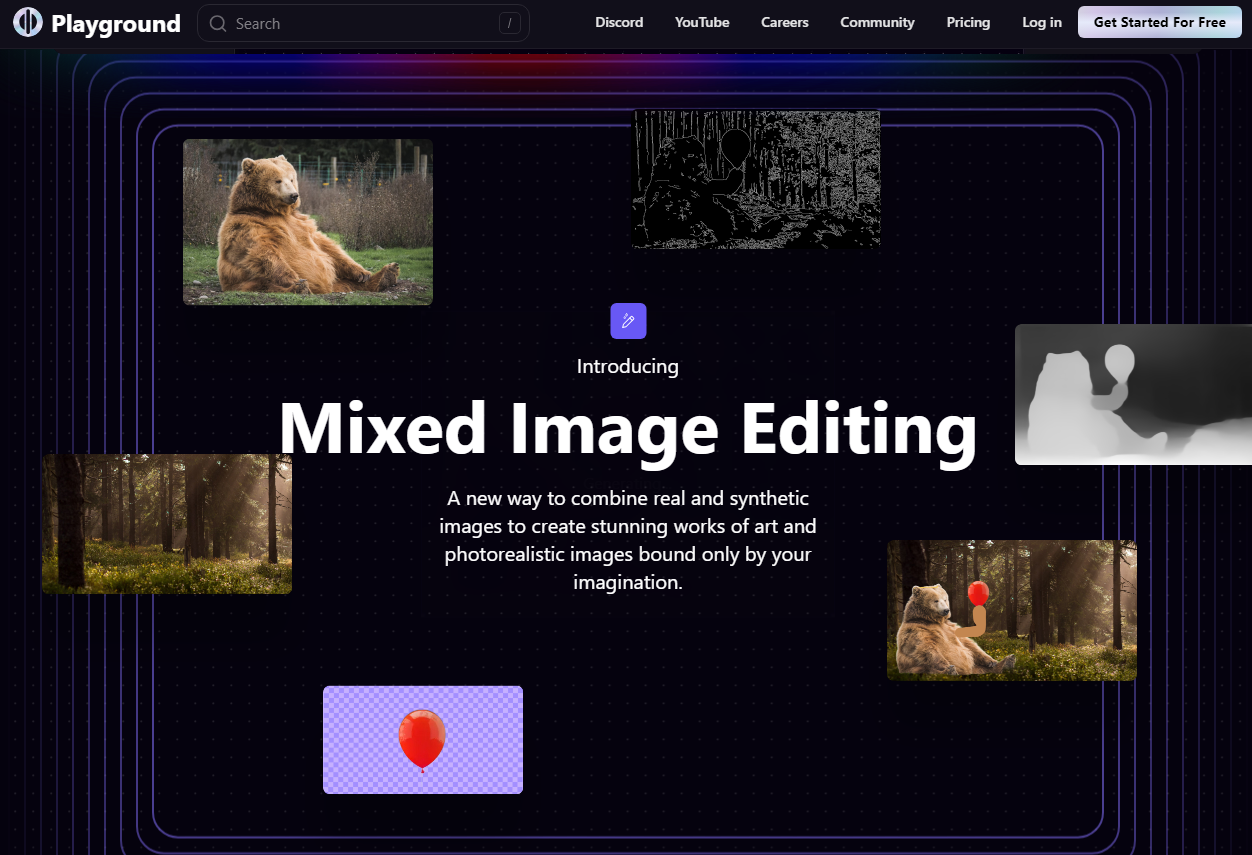Click the Playground brand name
Image resolution: width=1252 pixels, height=855 pixels.
[116, 23]
